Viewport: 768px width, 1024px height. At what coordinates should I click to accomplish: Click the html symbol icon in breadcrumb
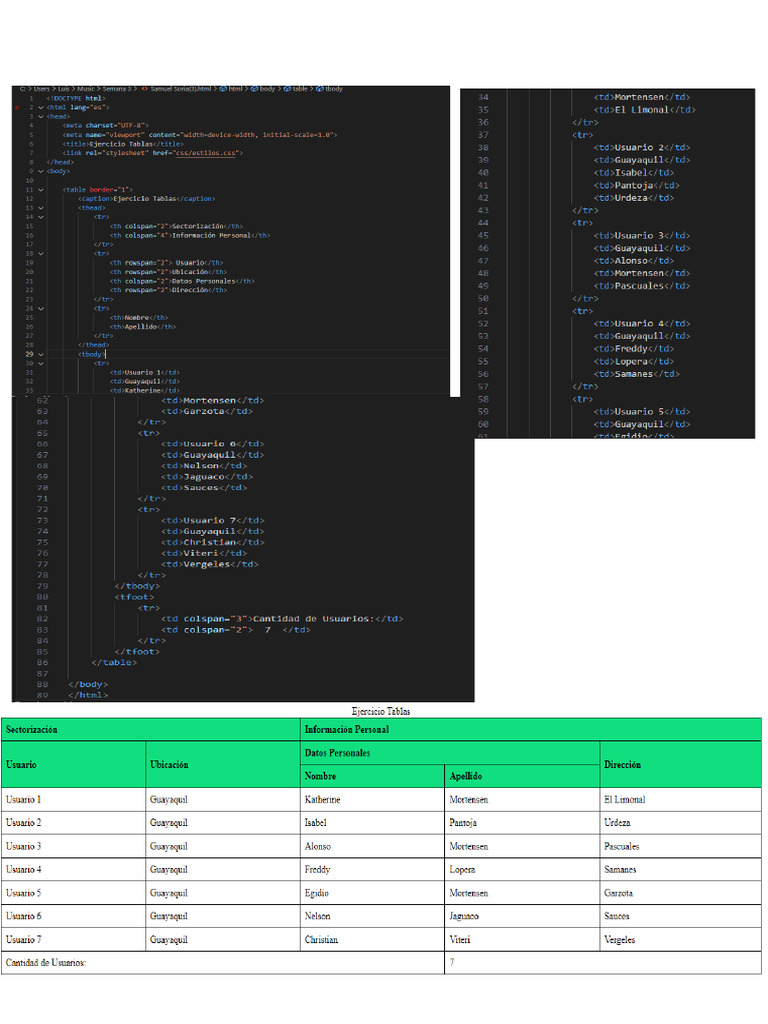[x=223, y=89]
